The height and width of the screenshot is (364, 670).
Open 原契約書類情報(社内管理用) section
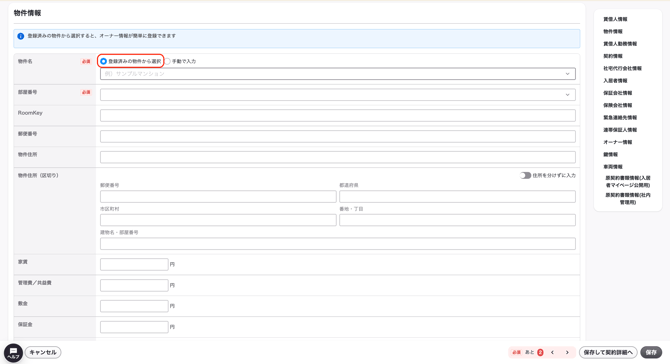click(628, 199)
